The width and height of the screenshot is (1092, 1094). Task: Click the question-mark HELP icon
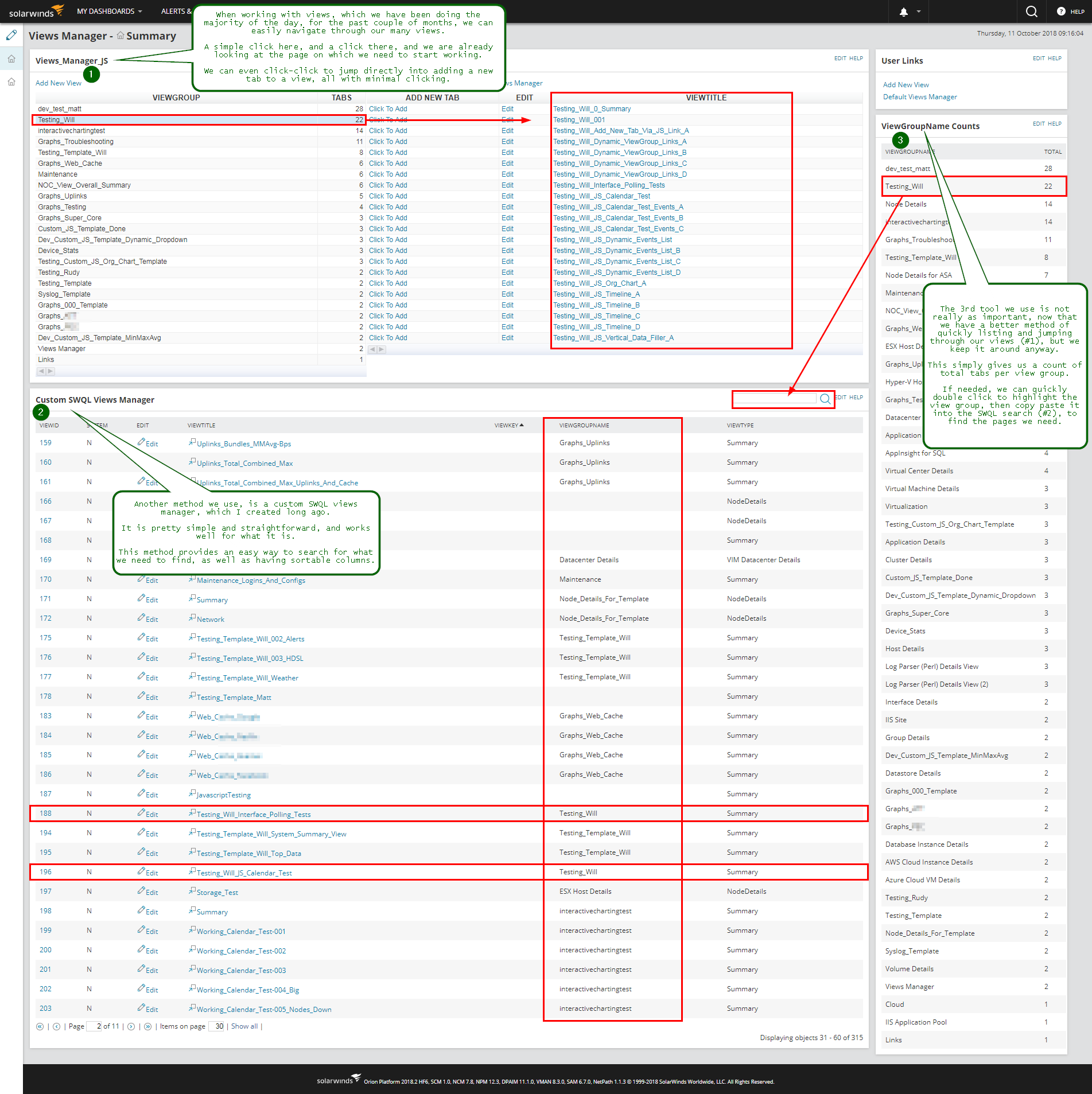coord(1061,11)
